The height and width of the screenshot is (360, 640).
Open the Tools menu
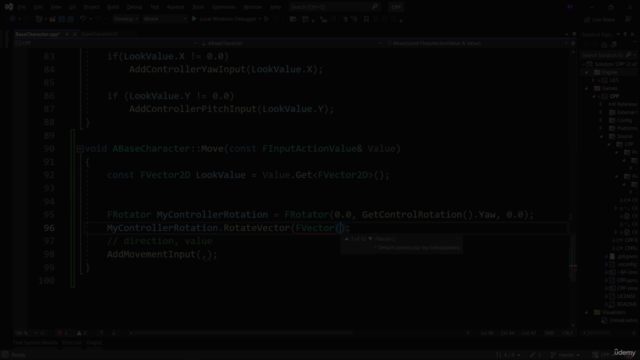point(198,7)
